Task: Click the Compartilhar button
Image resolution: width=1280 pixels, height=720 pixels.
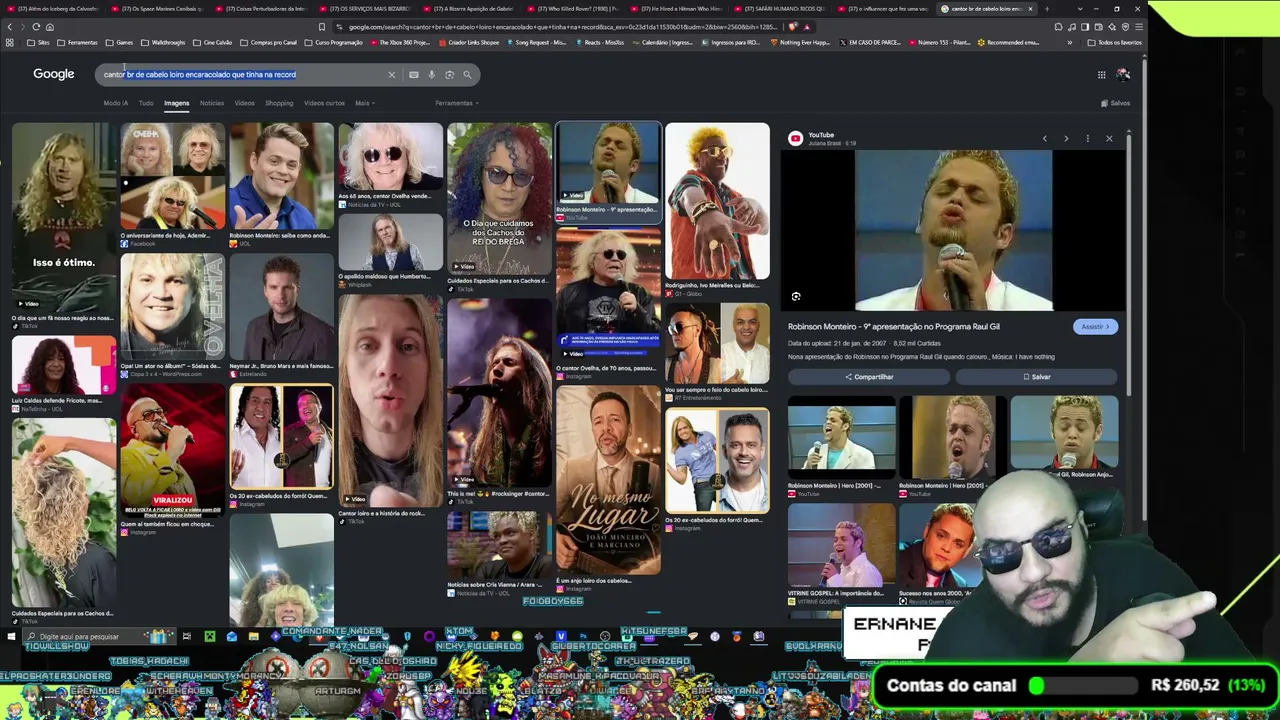Action: pyautogui.click(x=869, y=377)
